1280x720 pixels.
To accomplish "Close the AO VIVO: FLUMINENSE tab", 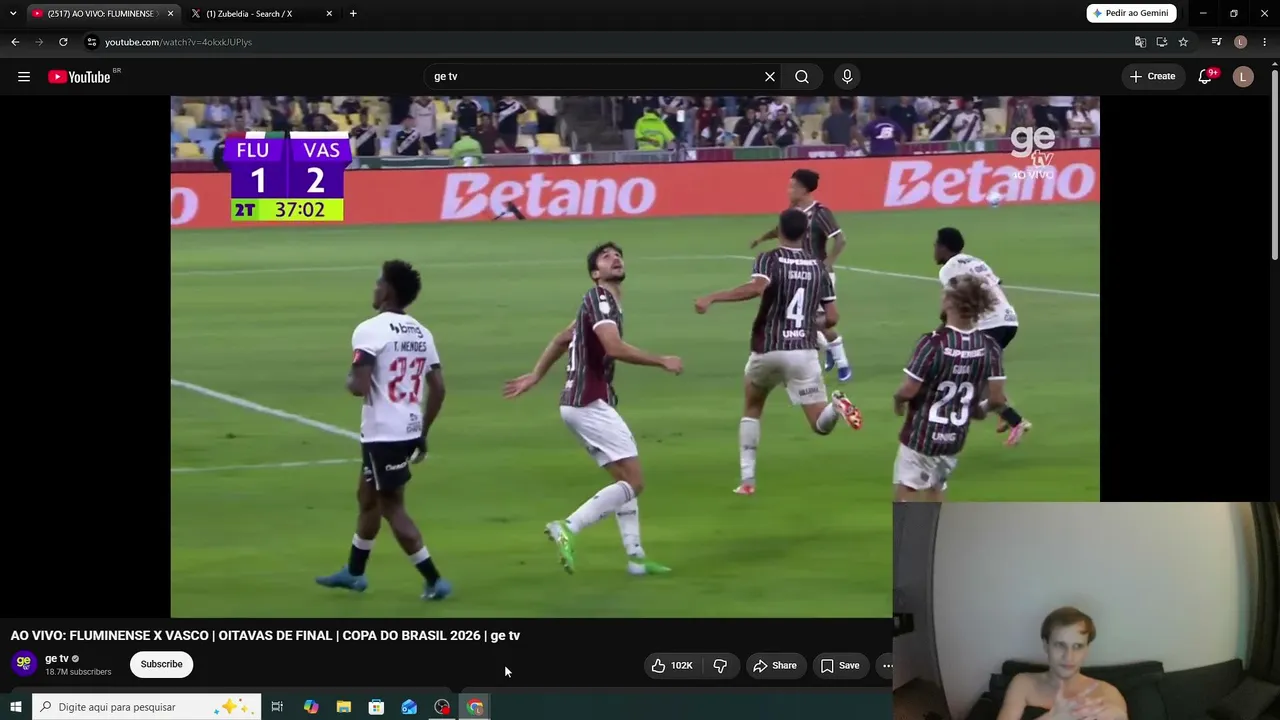I will point(170,14).
